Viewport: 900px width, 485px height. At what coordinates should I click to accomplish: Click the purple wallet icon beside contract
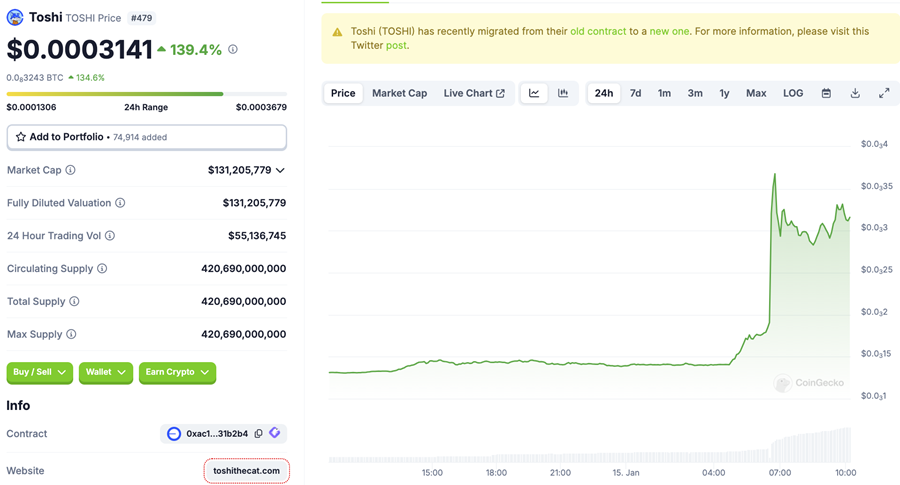[x=275, y=432]
